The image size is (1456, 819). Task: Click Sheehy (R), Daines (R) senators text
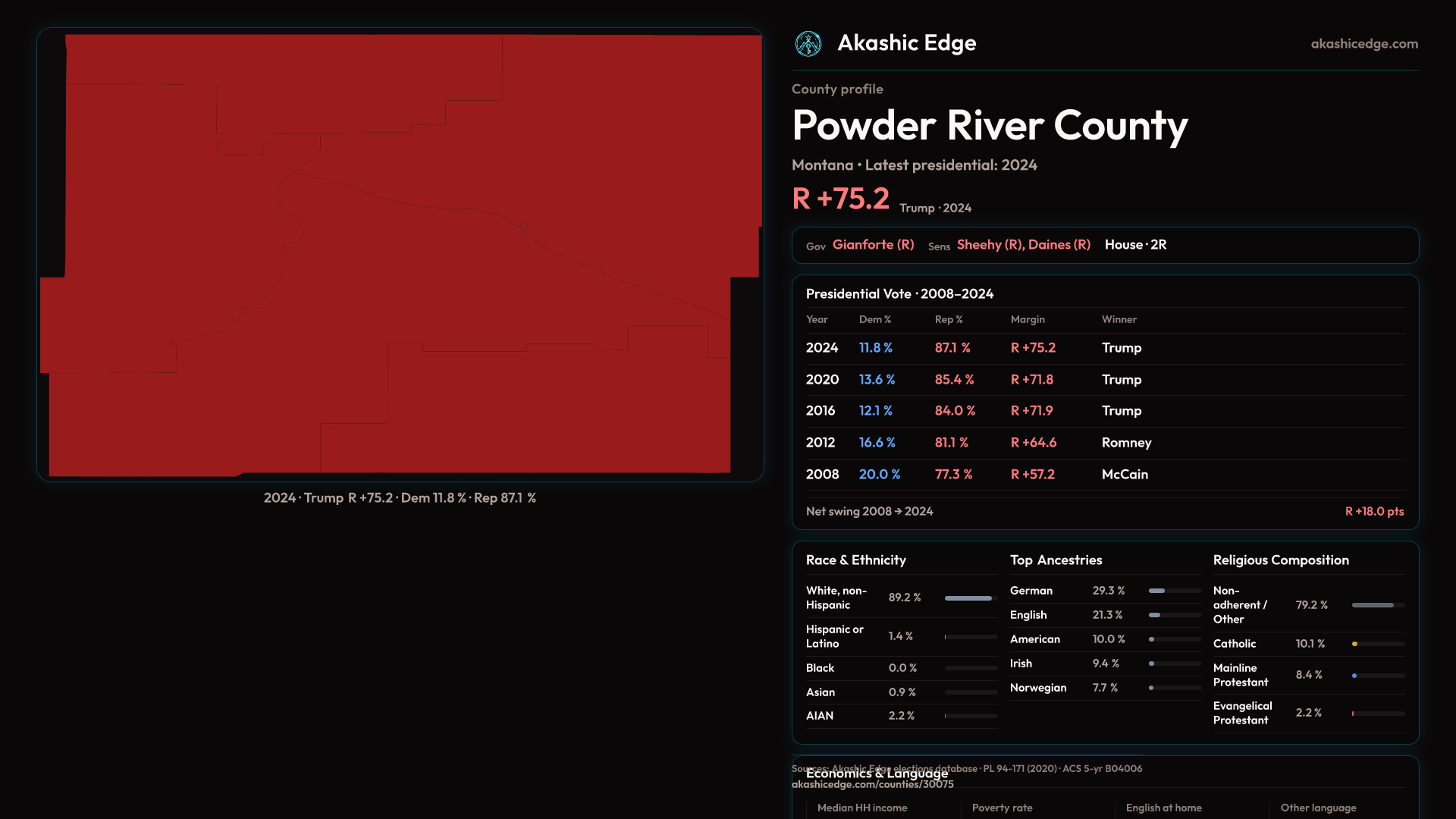[1023, 245]
